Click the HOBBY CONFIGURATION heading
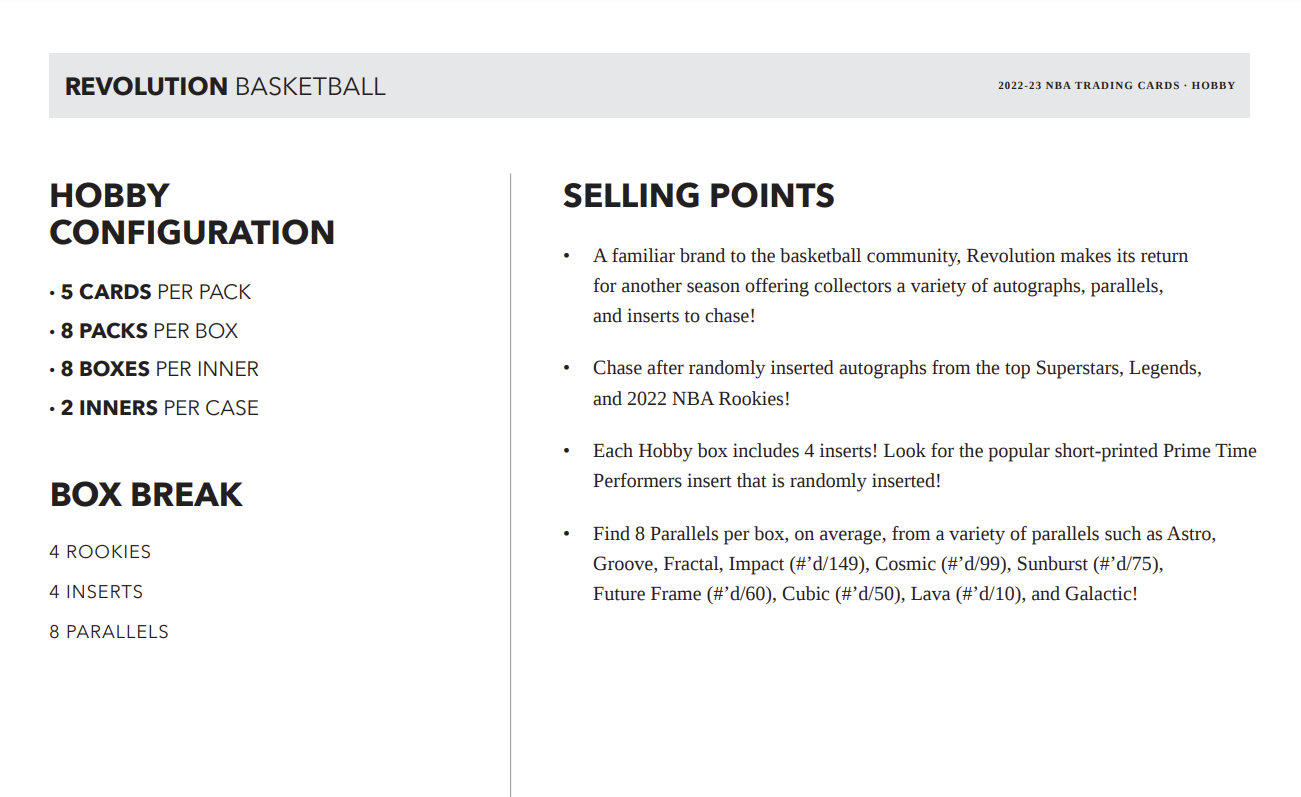 click(192, 214)
